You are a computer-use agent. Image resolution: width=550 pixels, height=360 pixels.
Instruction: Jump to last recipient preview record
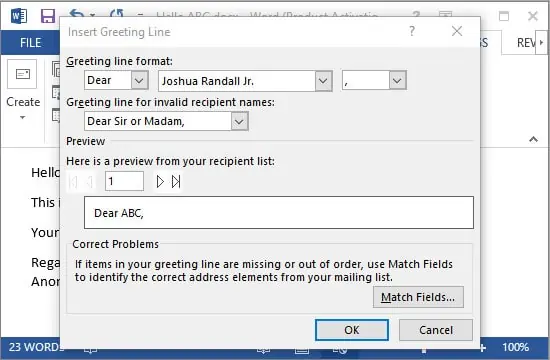(x=176, y=181)
